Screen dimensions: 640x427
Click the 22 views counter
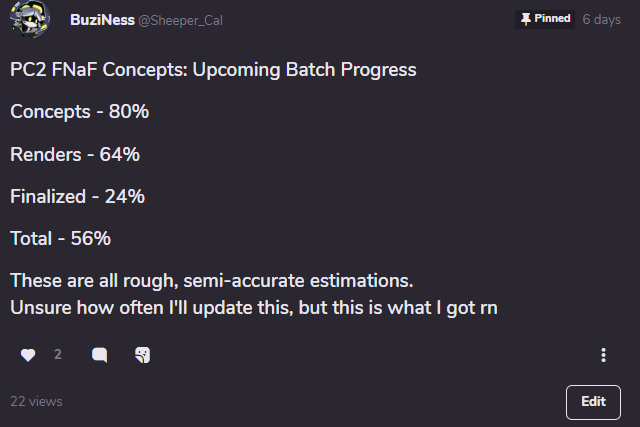tap(36, 401)
